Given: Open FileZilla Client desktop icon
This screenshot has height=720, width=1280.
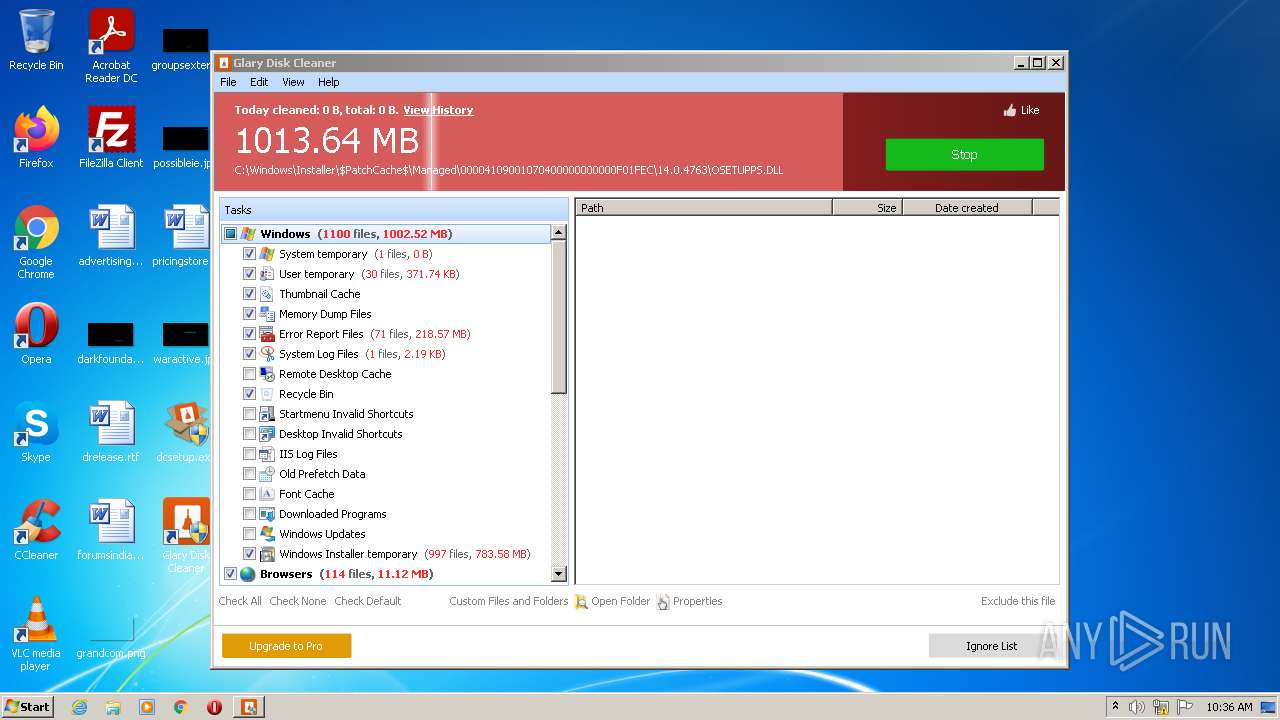Looking at the screenshot, I should click(111, 138).
